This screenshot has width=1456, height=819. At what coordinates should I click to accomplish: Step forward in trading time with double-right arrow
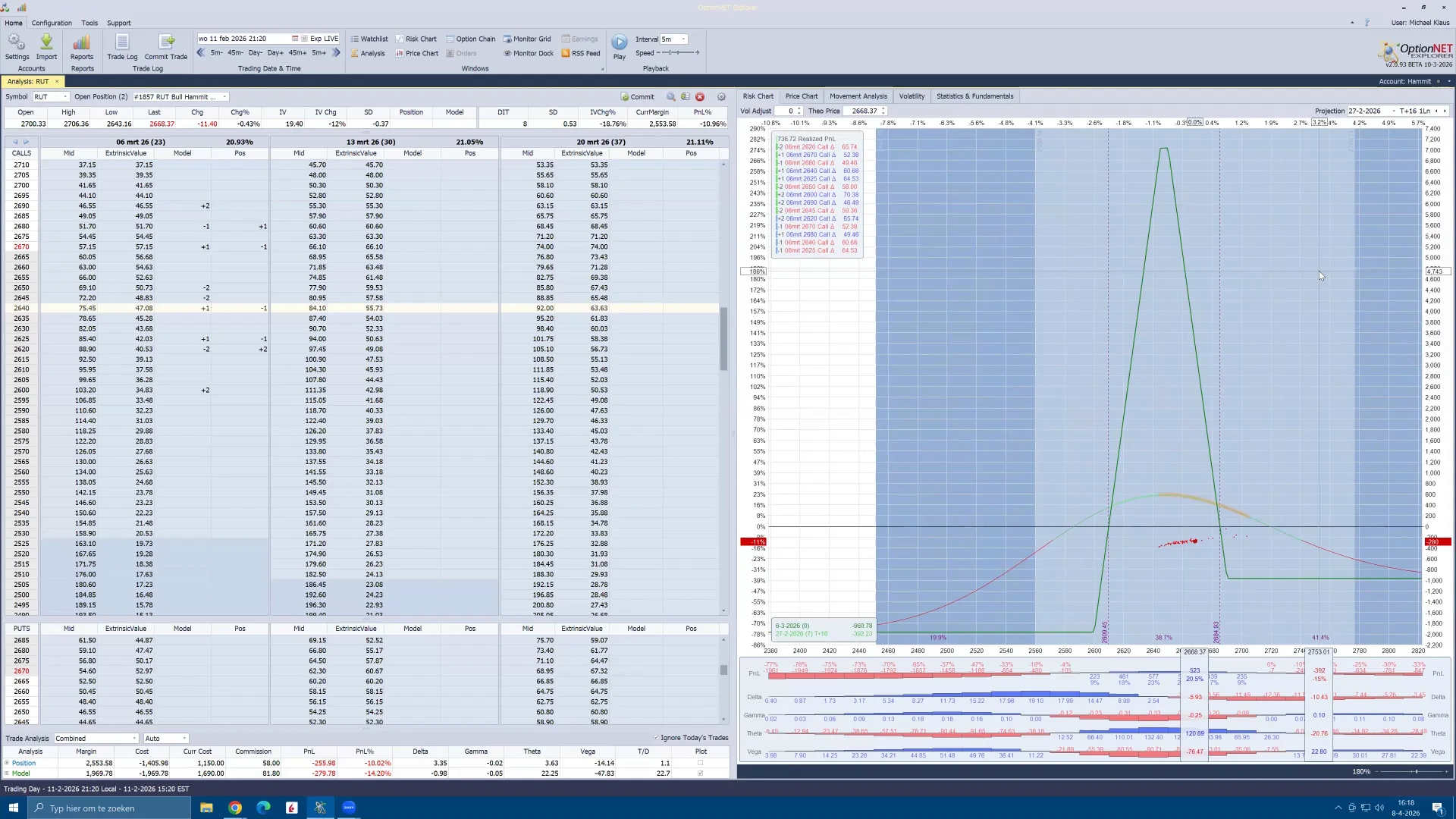(x=336, y=53)
